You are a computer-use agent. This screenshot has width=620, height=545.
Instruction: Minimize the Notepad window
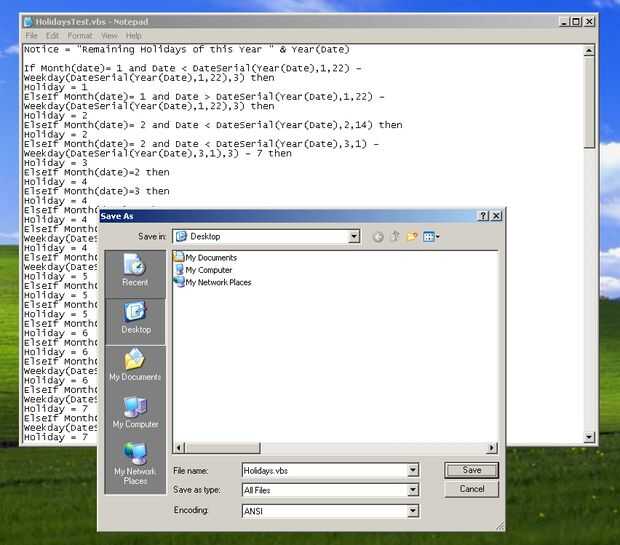(565, 21)
